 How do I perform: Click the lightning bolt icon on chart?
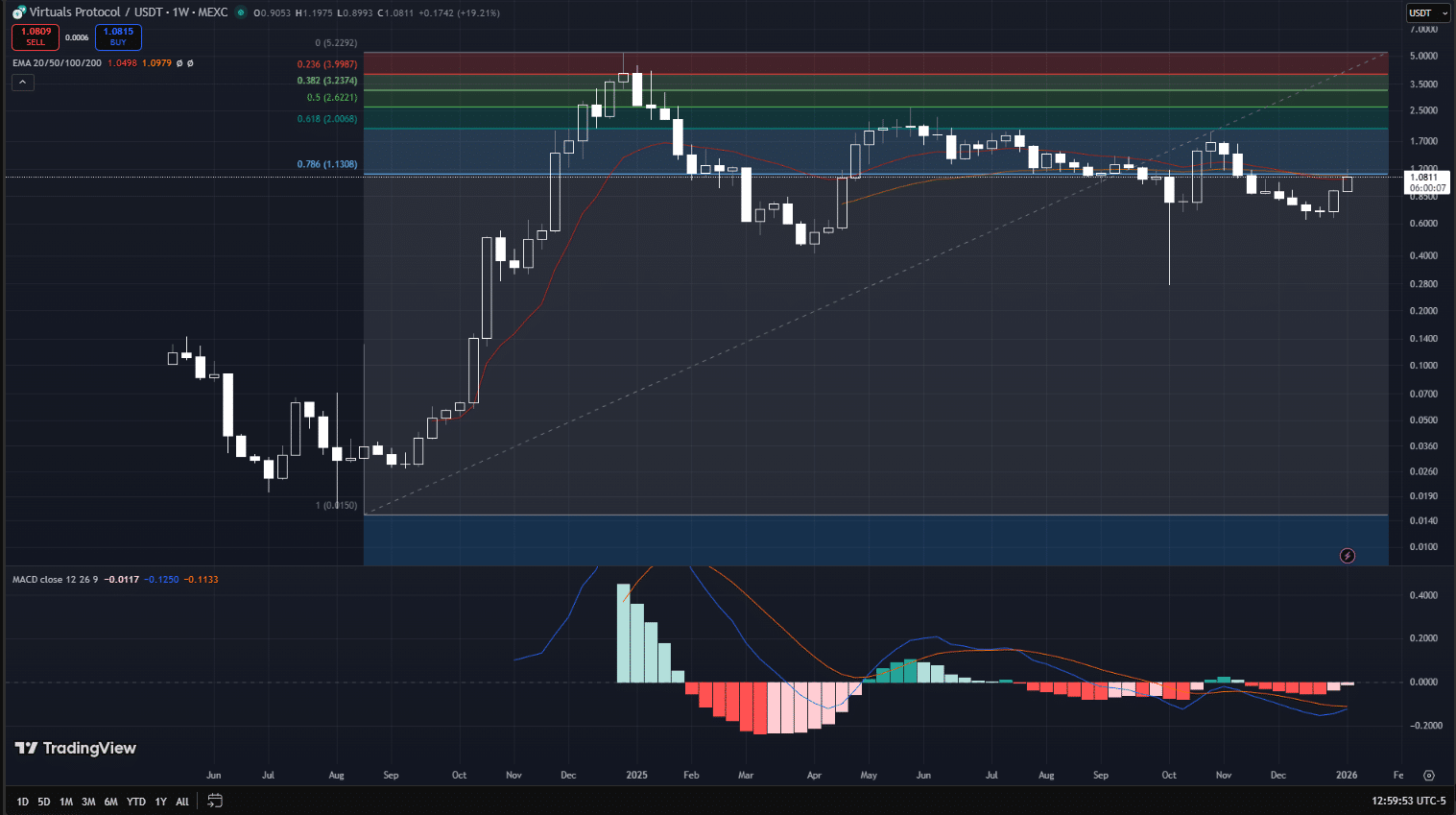point(1348,556)
